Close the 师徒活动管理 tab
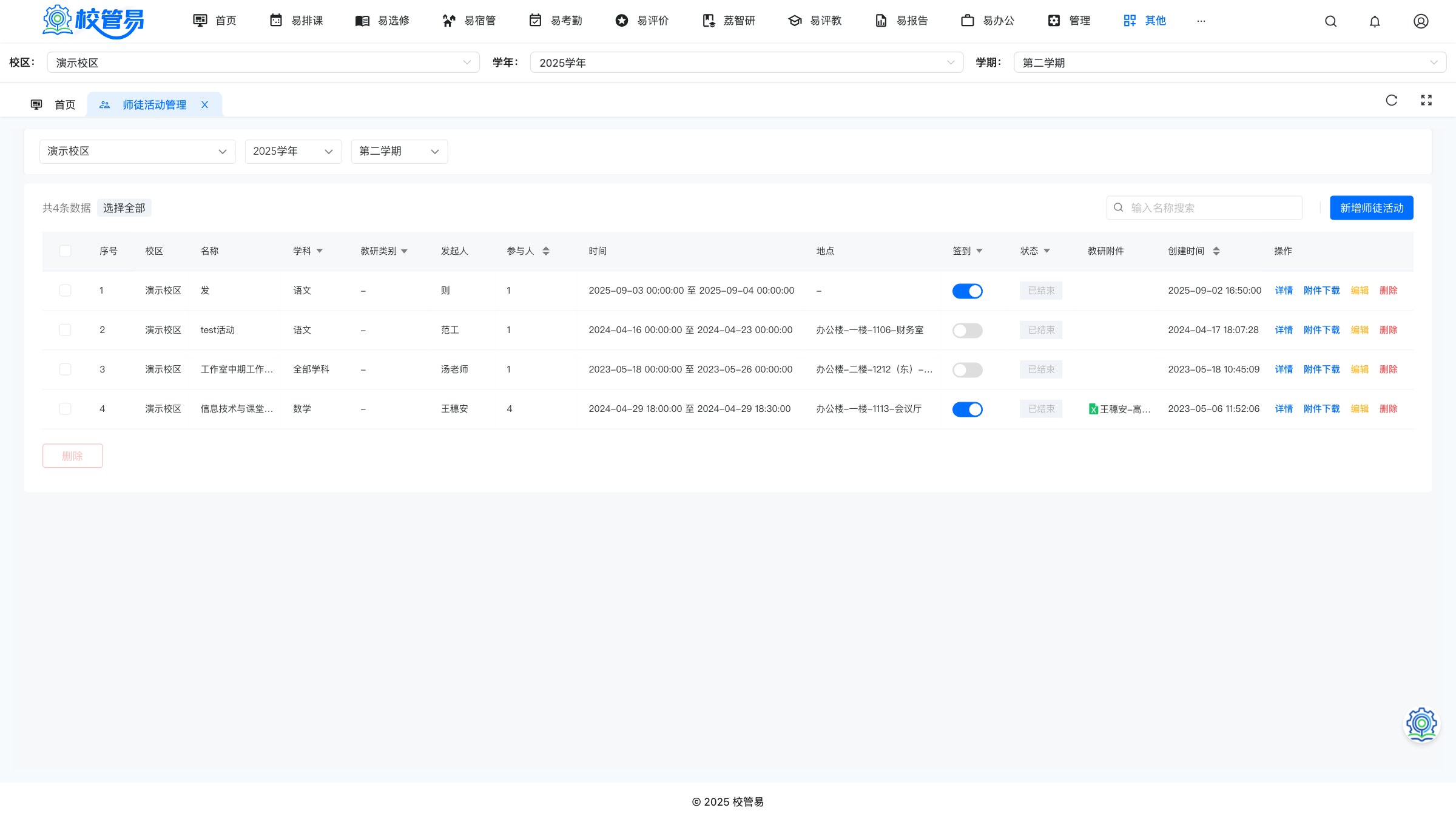This screenshot has width=1456, height=819. click(205, 104)
